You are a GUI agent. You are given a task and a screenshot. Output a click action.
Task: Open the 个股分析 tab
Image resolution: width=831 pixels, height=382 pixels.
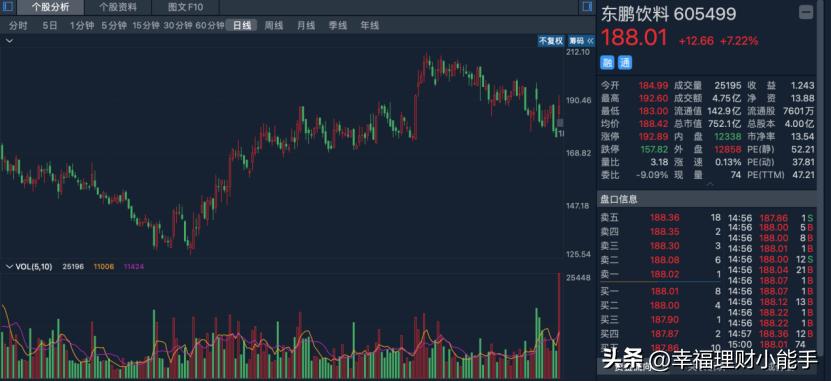50,7
